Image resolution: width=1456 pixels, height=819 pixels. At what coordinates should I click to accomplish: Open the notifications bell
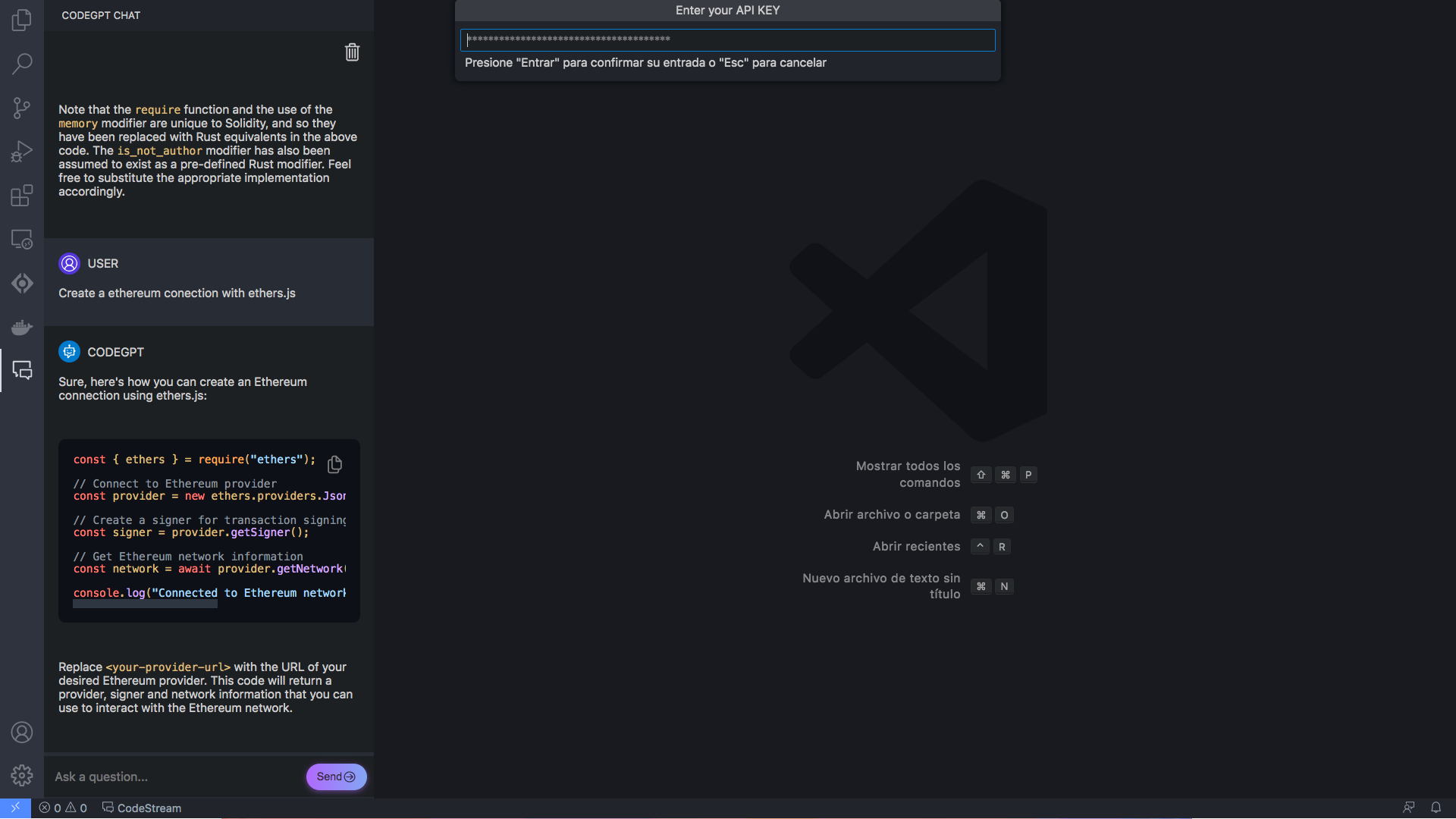point(1436,808)
